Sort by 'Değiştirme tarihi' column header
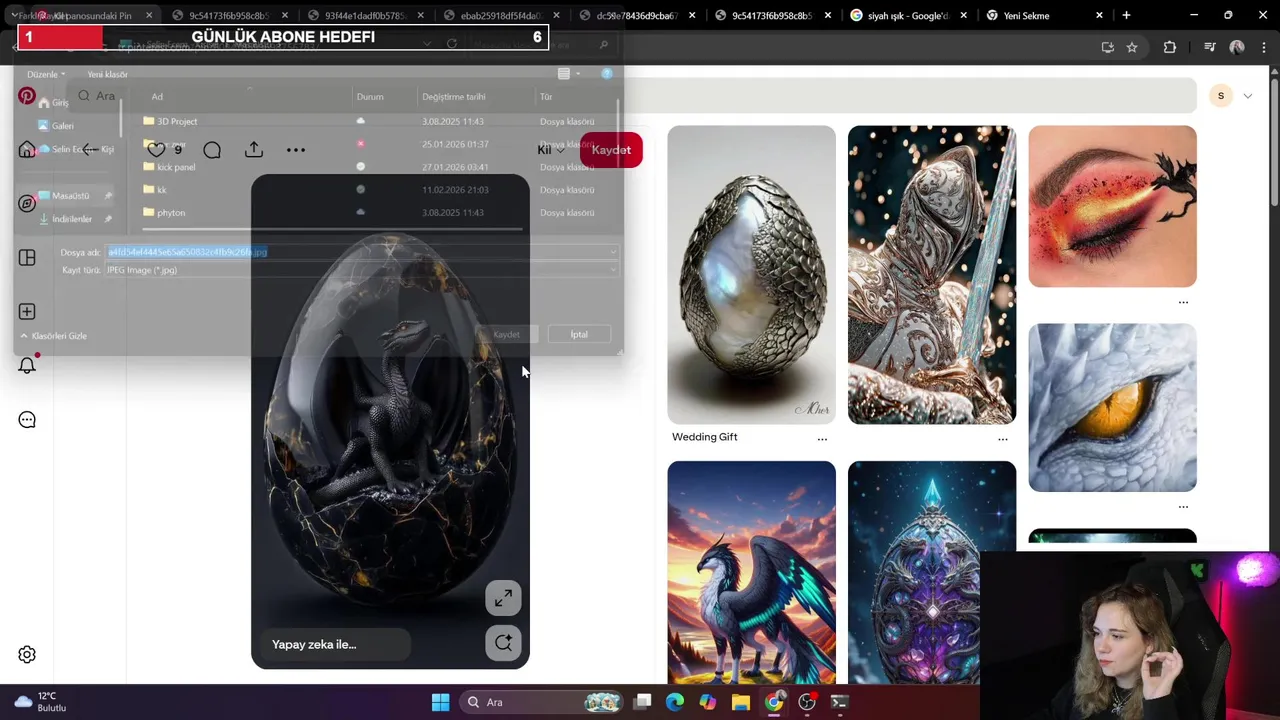 [453, 97]
